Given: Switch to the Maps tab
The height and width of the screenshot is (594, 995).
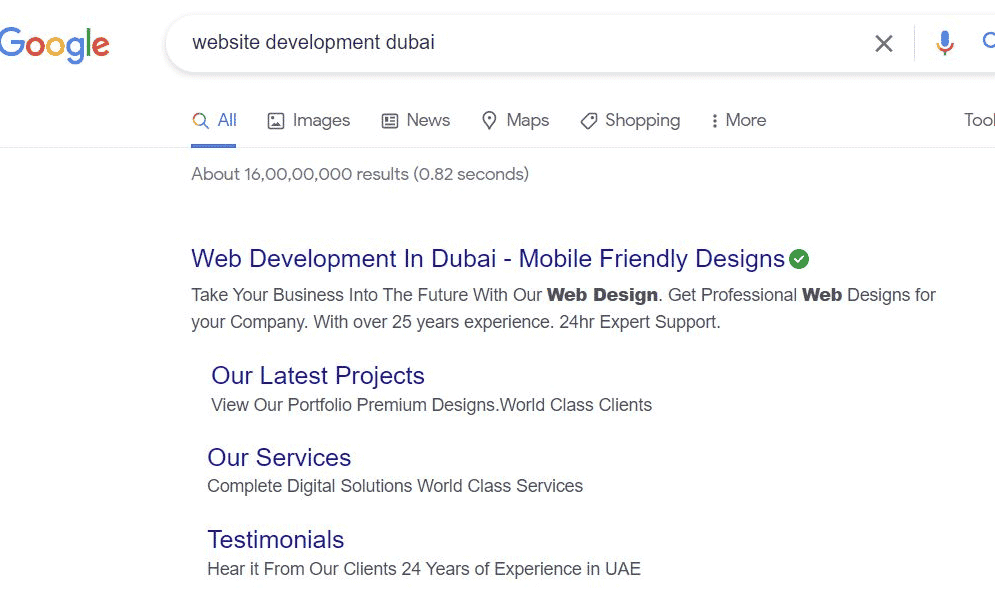Looking at the screenshot, I should click(515, 121).
